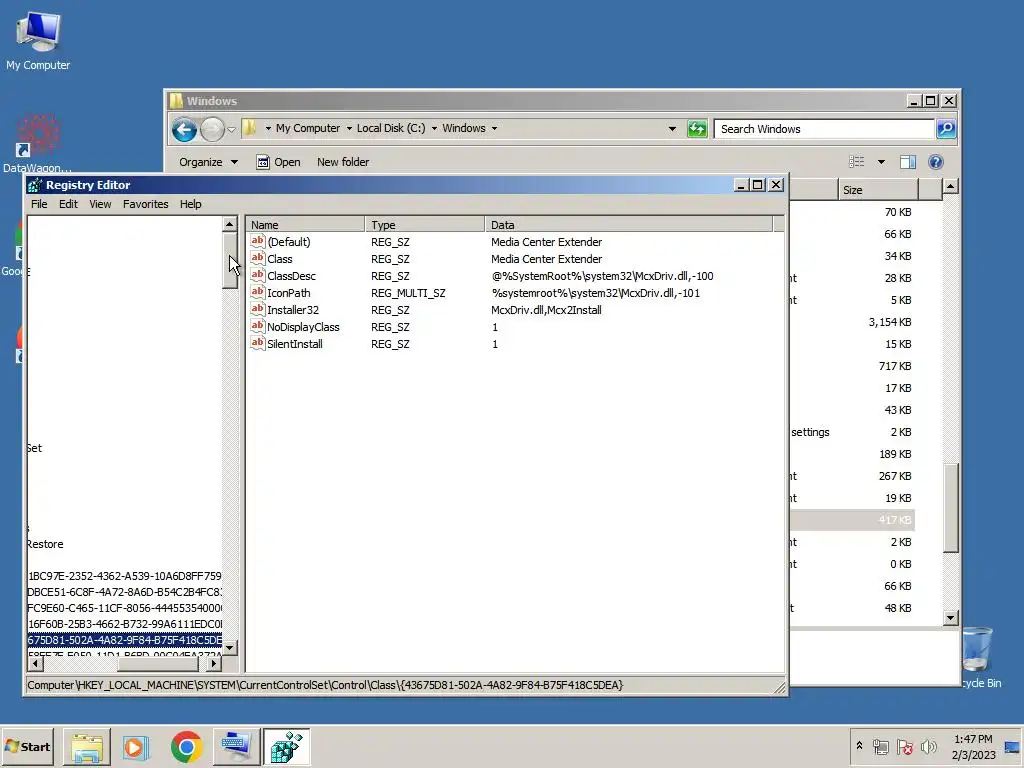Expand the Windows breadcrumb arrow
Image resolution: width=1024 pixels, height=768 pixels.
pos(494,128)
